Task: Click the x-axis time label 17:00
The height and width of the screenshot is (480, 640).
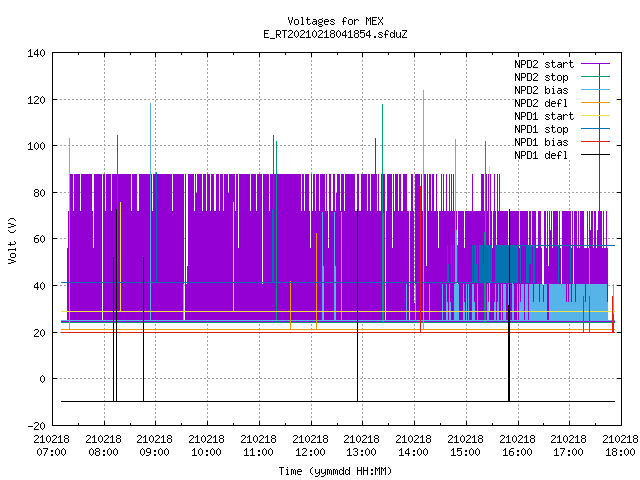Action: click(x=569, y=453)
